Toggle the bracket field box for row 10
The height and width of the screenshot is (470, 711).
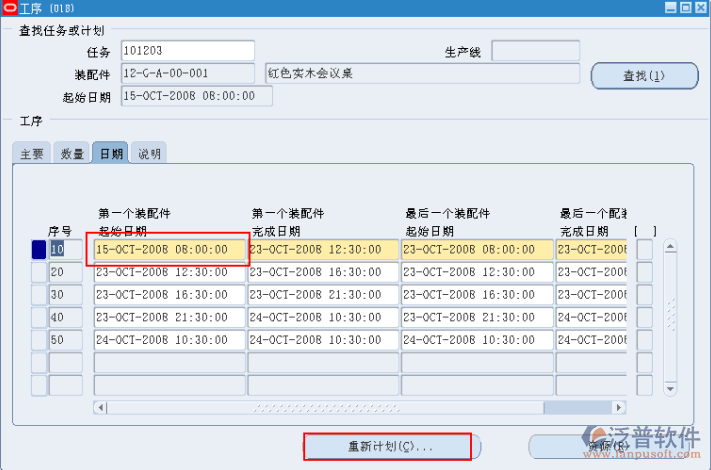[645, 249]
